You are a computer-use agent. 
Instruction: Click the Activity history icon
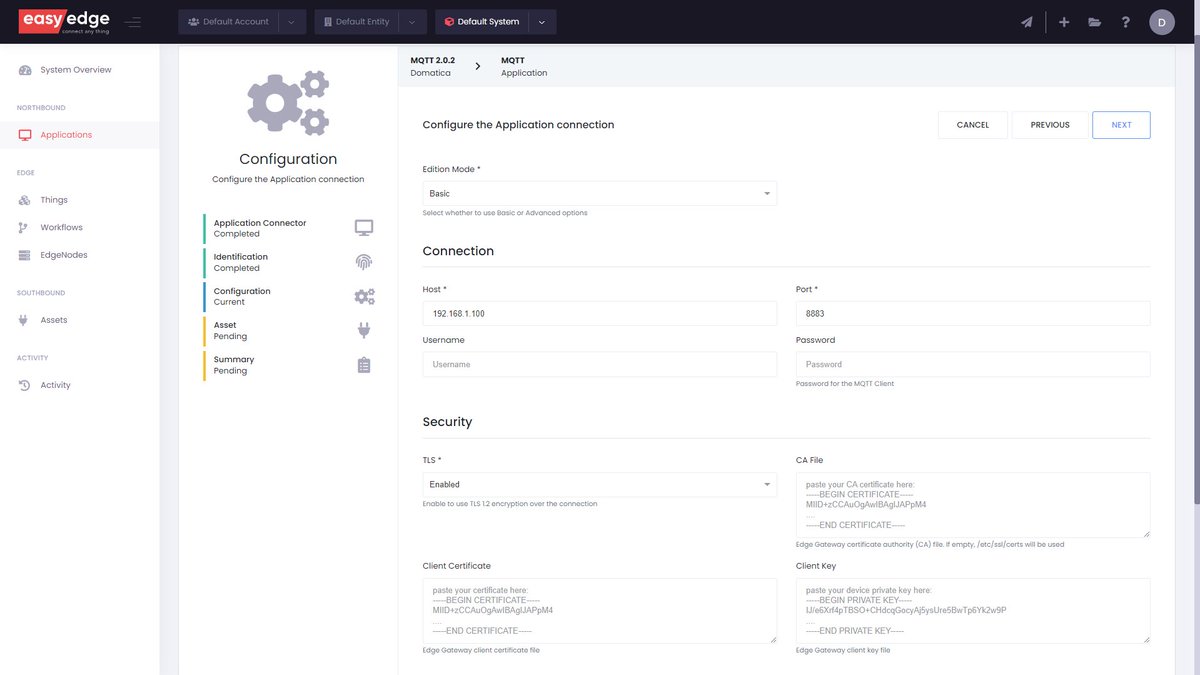click(x=24, y=384)
